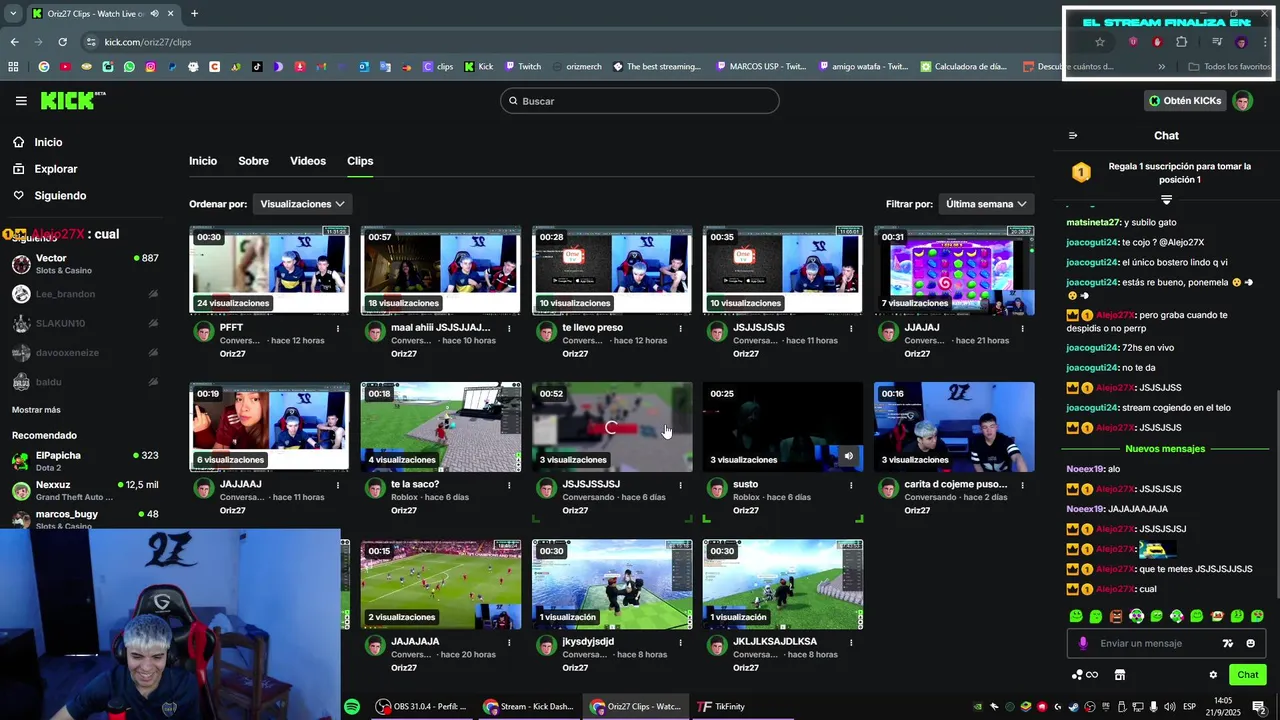The width and height of the screenshot is (1280, 720).
Task: Play the JAJJAAJ clip thumbnail
Action: (x=269, y=427)
